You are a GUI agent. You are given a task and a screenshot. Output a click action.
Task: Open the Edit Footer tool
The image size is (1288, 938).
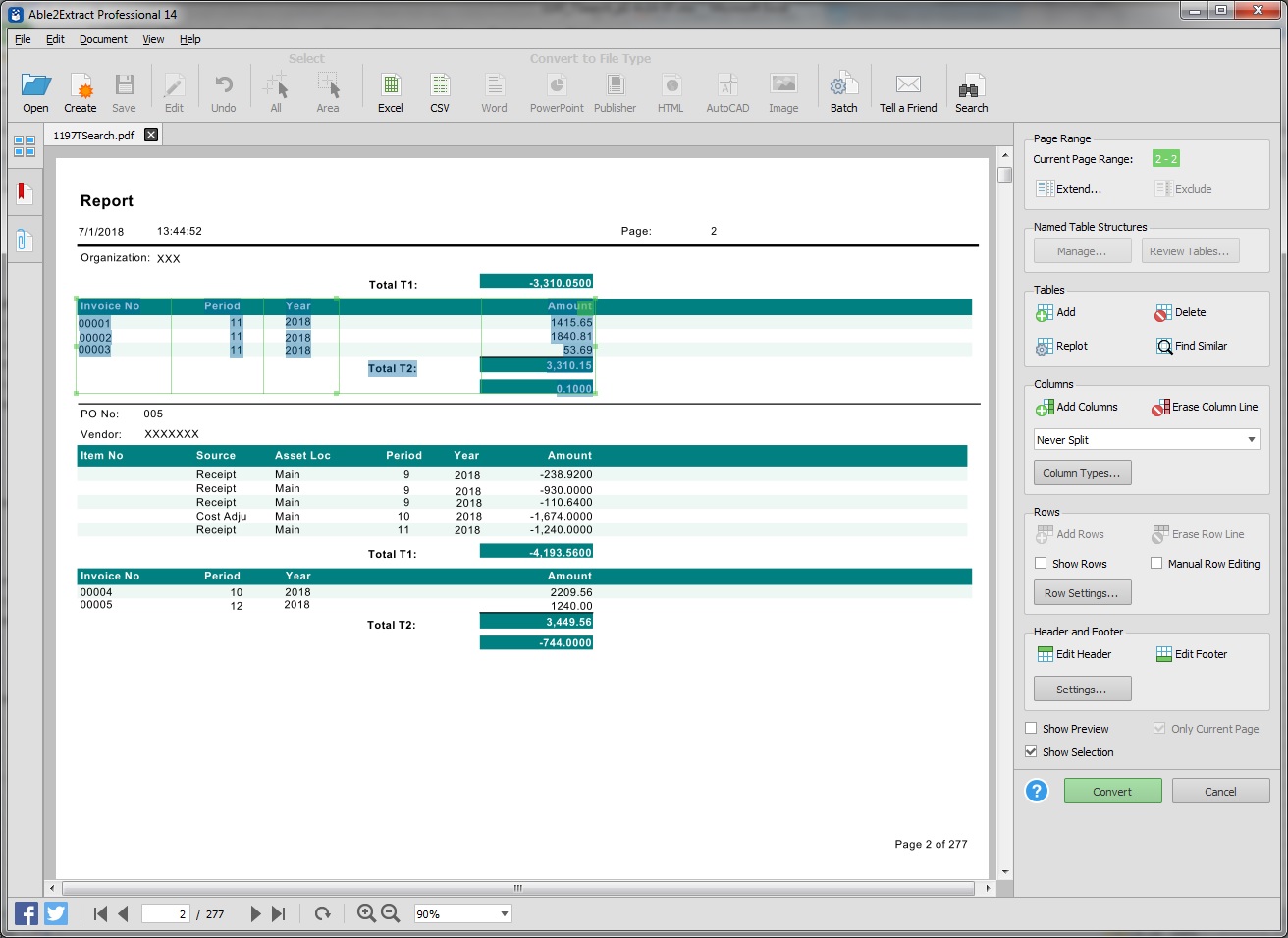[x=1191, y=653]
